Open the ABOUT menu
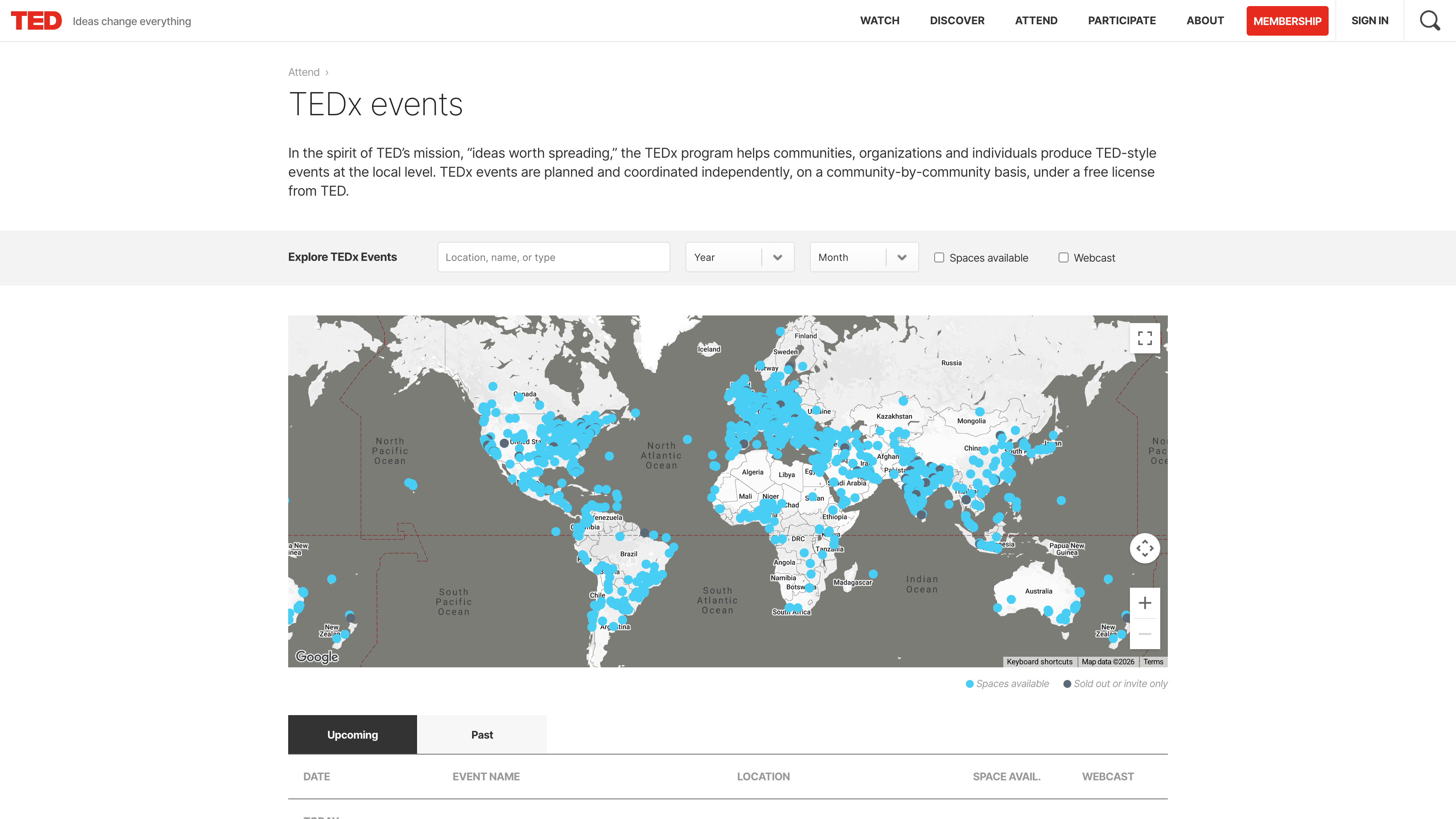1456x819 pixels. [x=1205, y=20]
